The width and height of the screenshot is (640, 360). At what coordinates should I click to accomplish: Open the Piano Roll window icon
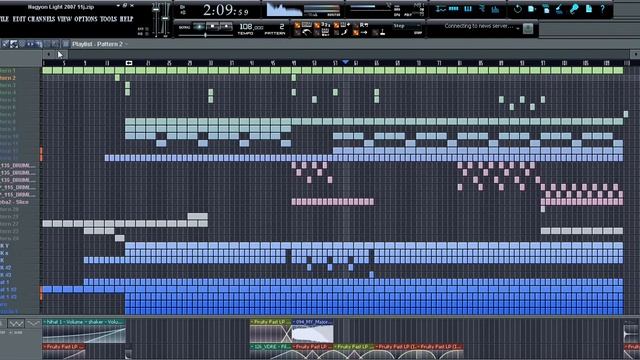pyautogui.click(x=468, y=9)
